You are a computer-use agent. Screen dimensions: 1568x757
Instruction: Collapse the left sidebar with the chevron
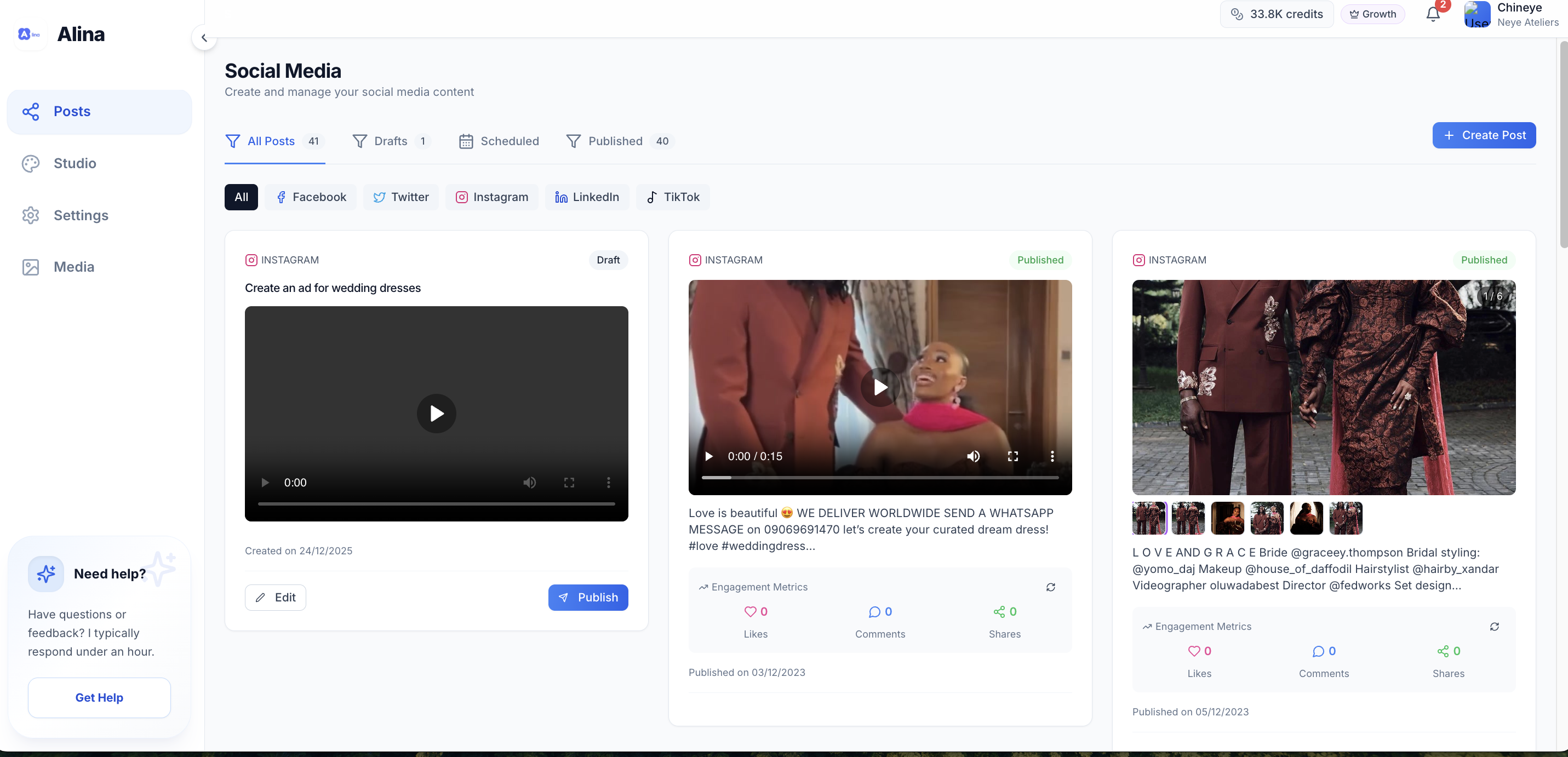click(204, 37)
